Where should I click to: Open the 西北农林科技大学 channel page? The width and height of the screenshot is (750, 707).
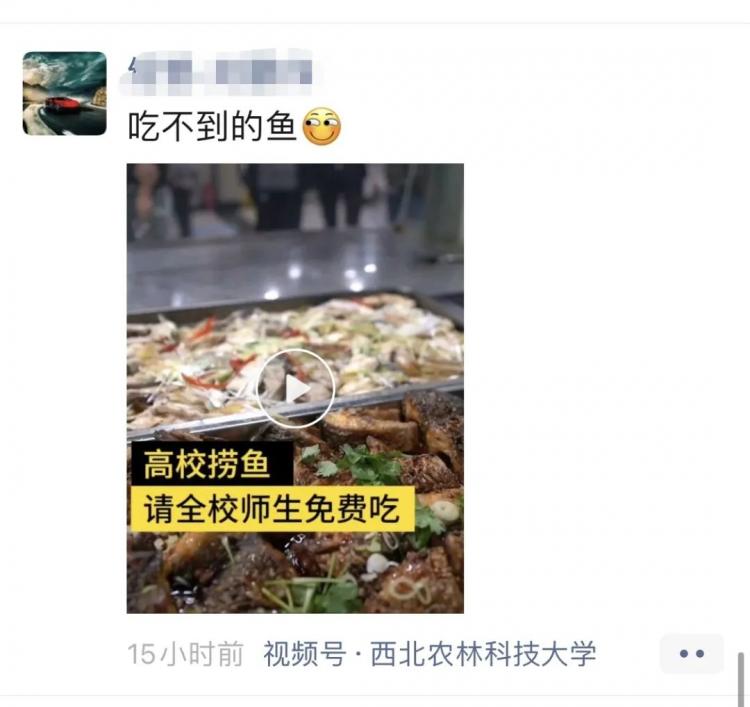(483, 653)
